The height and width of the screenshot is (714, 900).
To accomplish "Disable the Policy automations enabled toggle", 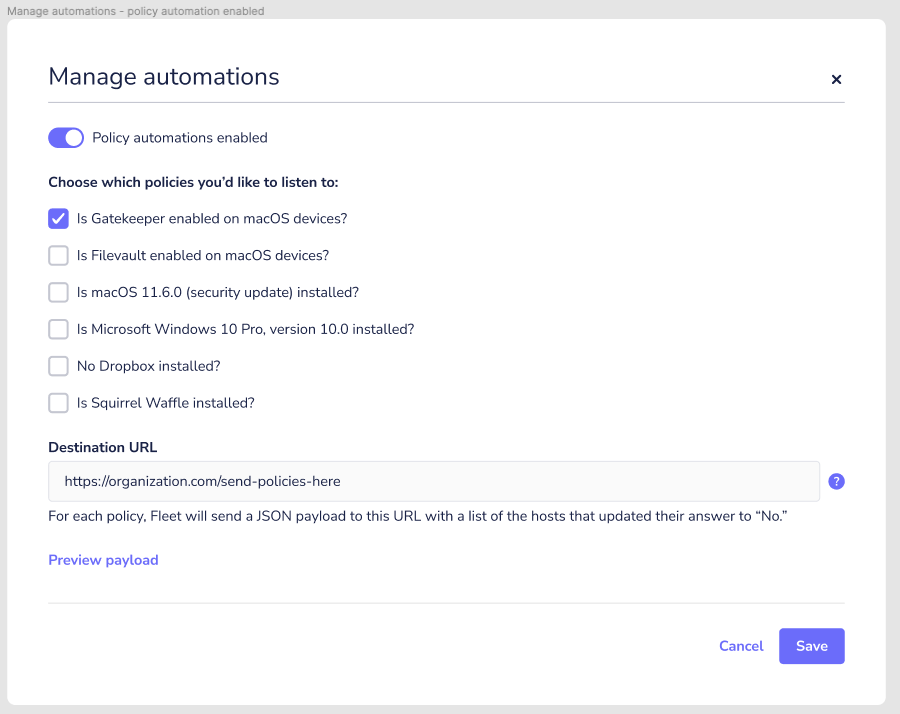I will pyautogui.click(x=66, y=137).
